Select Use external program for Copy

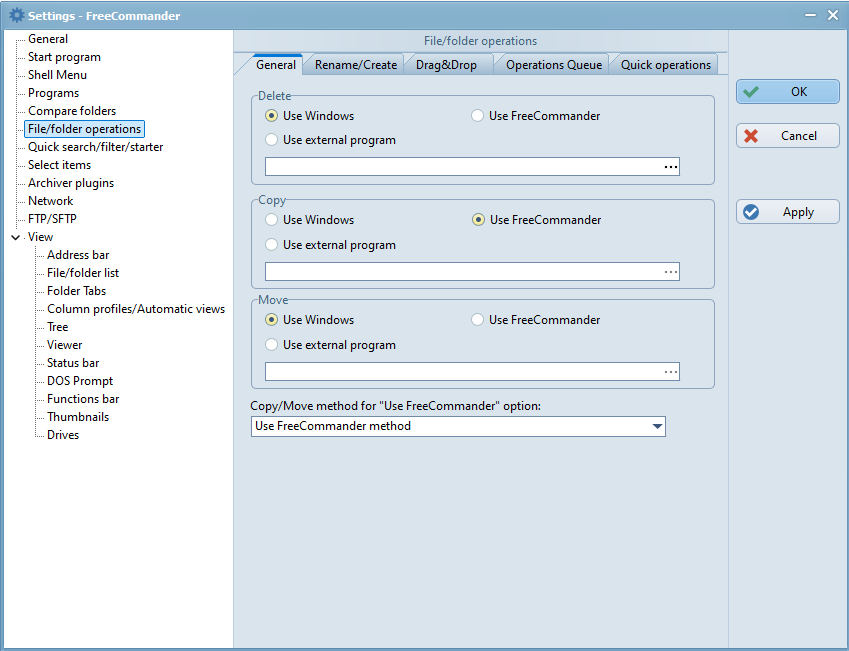(330, 245)
